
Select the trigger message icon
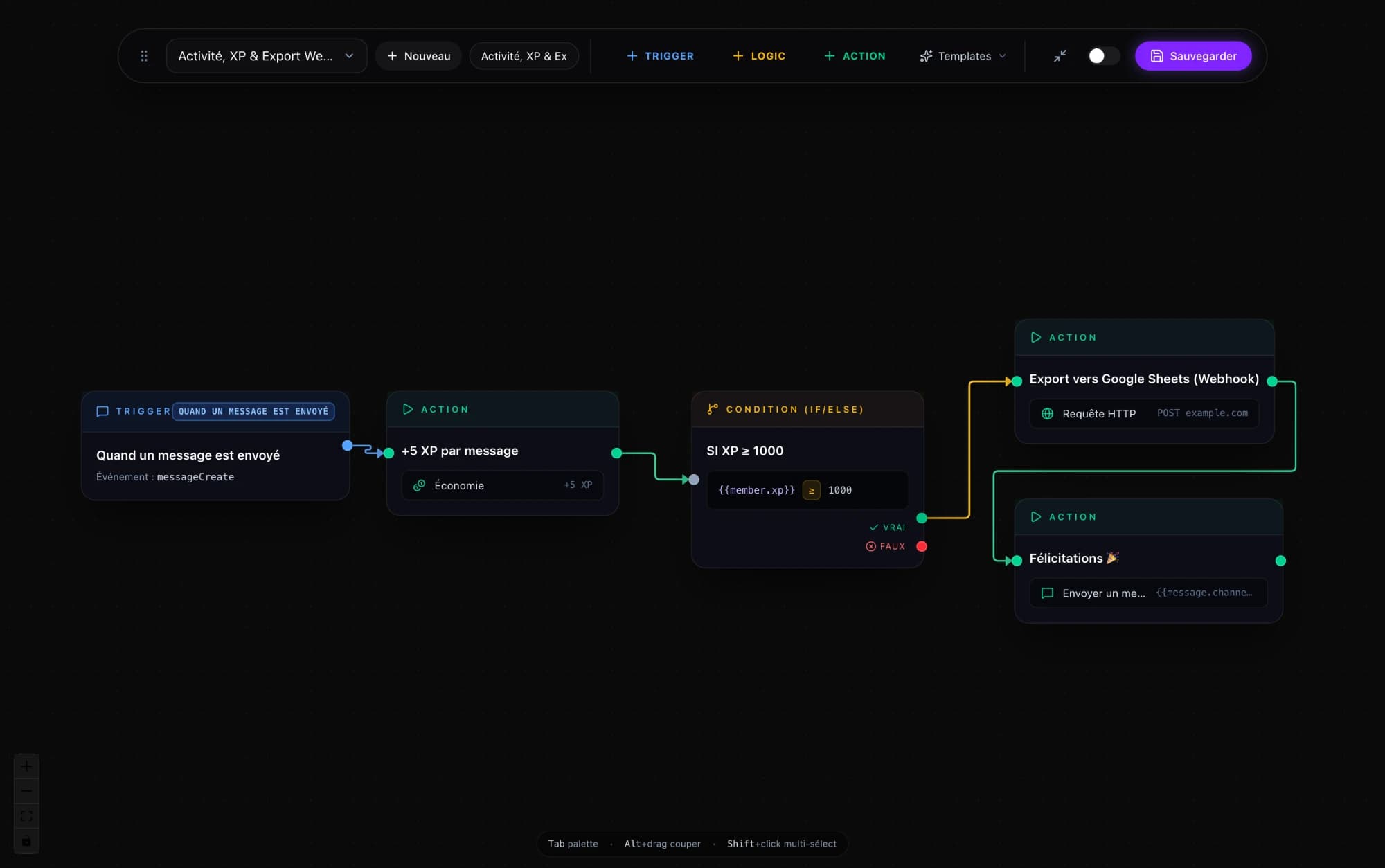coord(102,411)
